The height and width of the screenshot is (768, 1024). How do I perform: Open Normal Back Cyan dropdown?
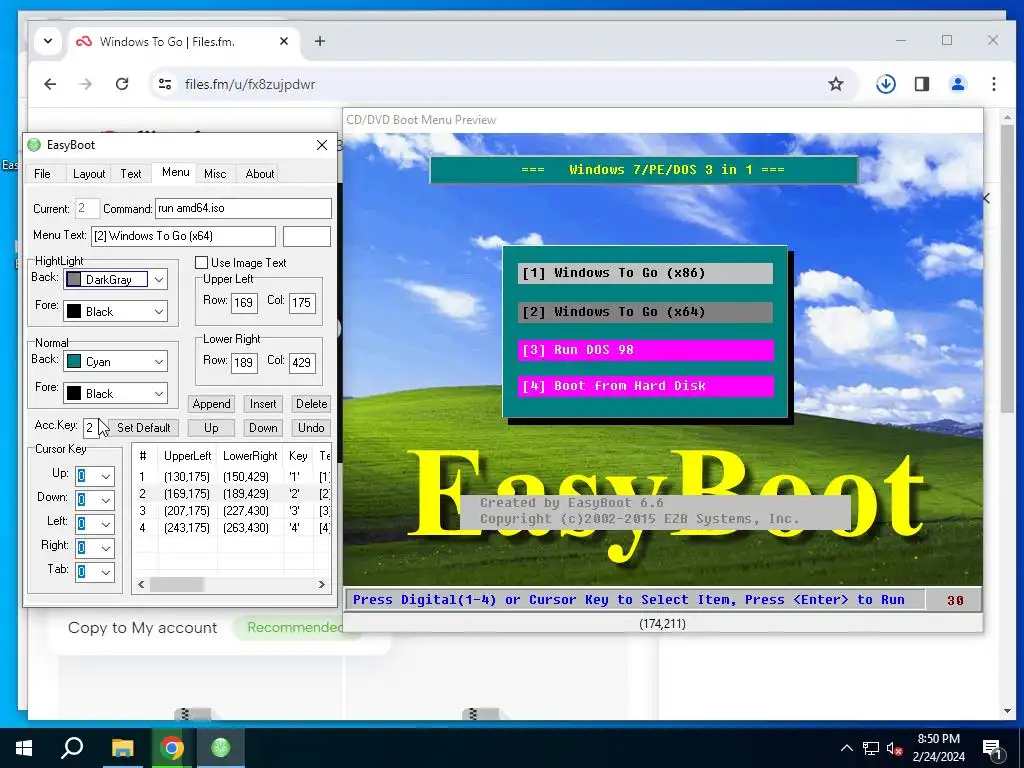[x=159, y=361]
